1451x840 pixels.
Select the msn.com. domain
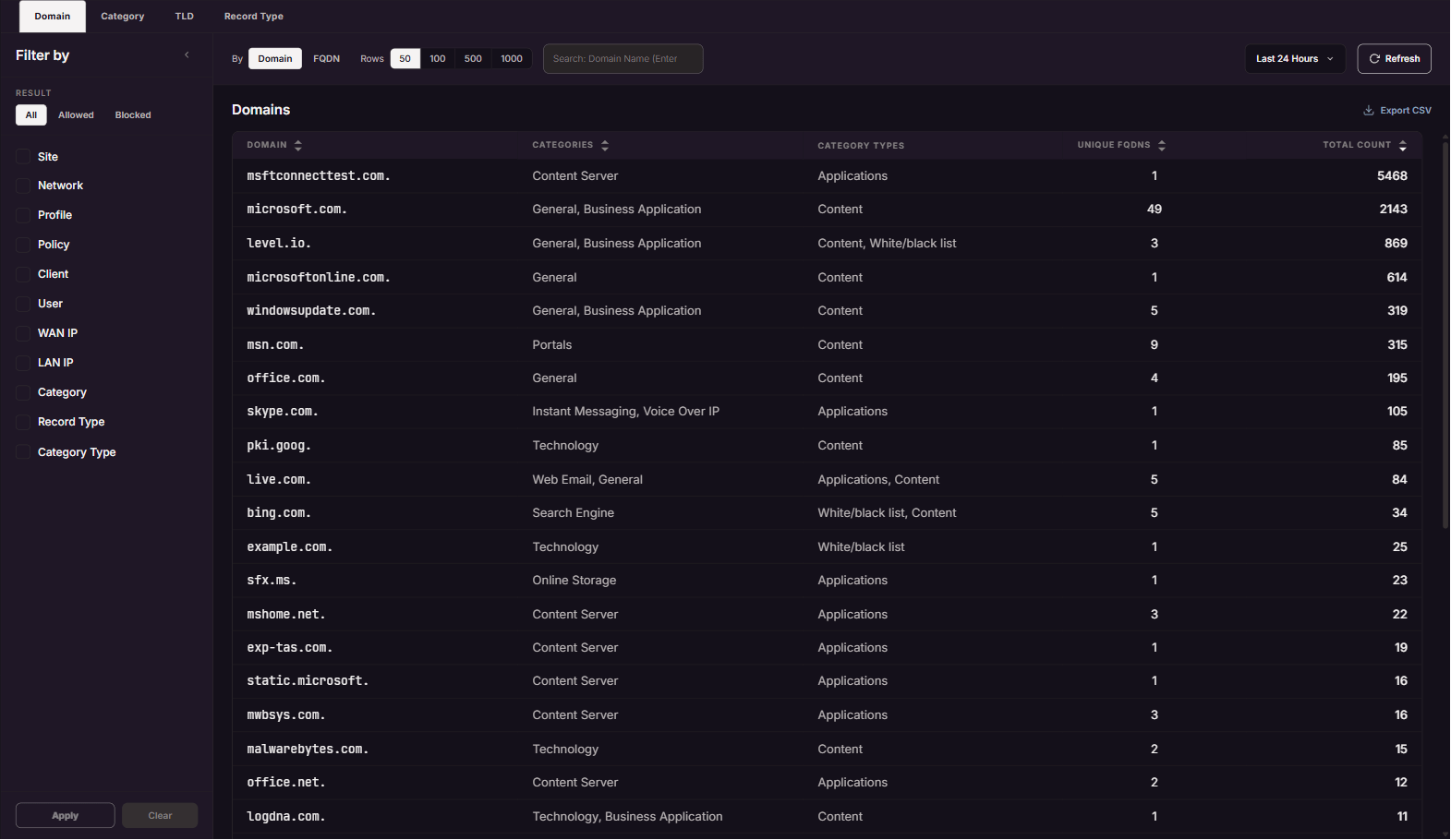click(x=275, y=345)
